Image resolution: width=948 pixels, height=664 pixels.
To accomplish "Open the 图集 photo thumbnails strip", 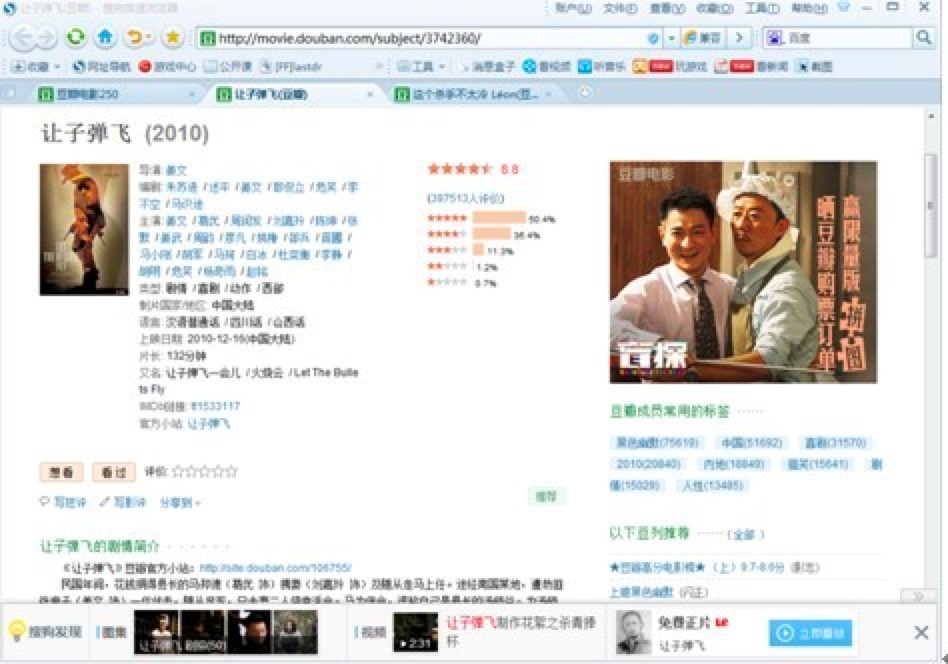I will pyautogui.click(x=226, y=633).
